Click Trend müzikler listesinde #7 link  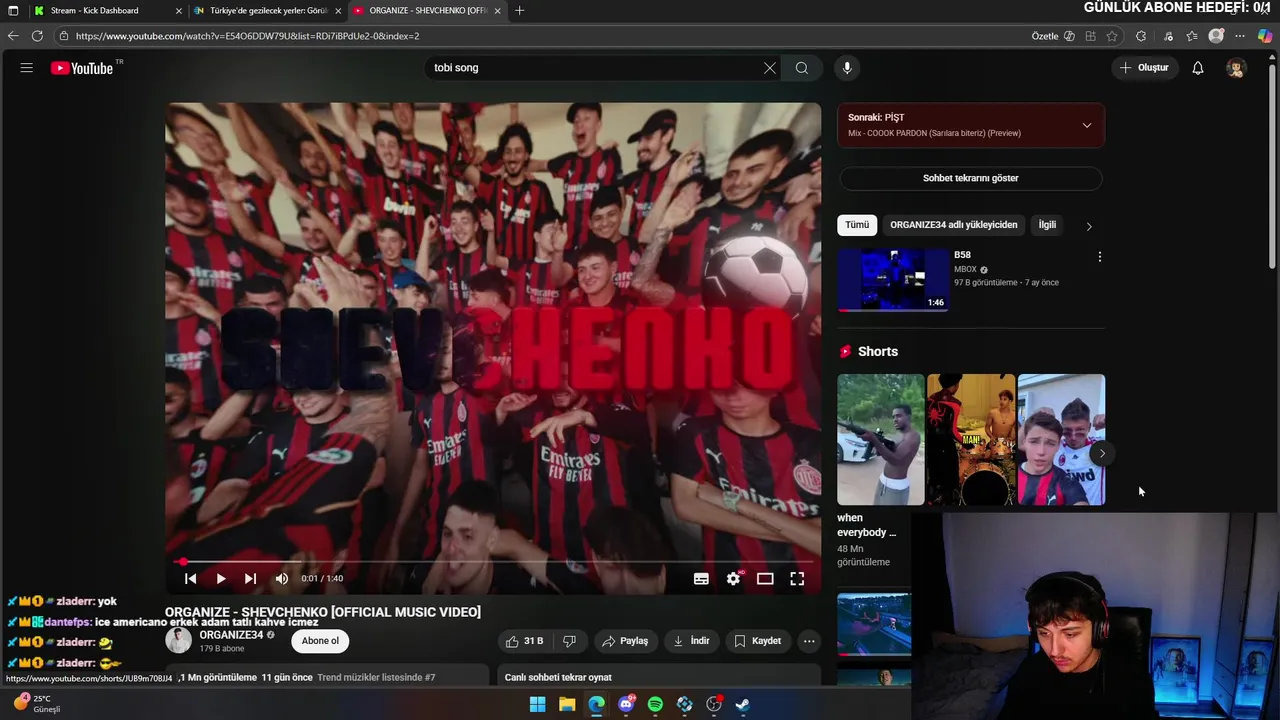(x=376, y=677)
